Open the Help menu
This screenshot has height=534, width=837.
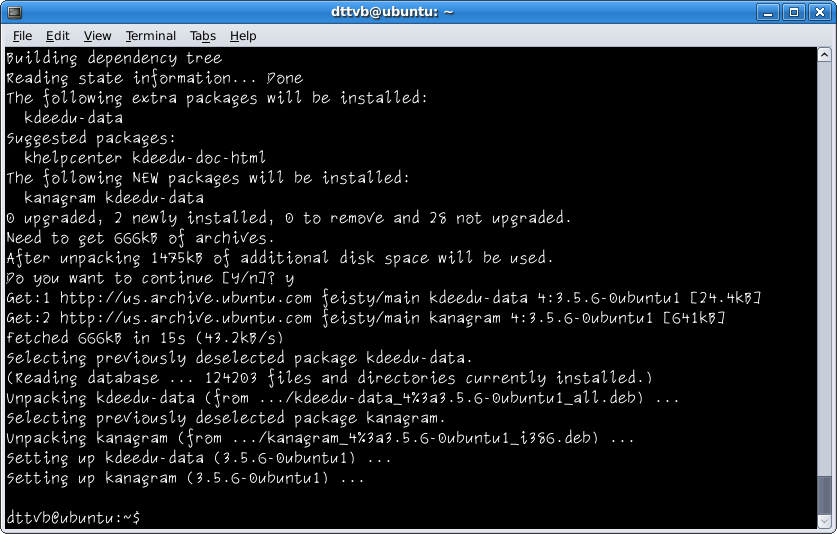coord(243,36)
